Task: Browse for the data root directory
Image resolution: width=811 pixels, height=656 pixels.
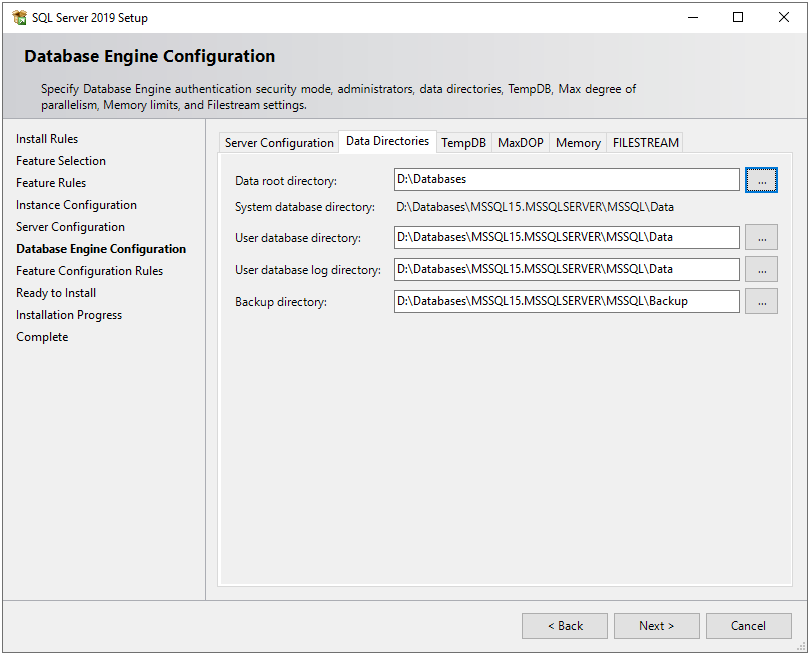Action: tap(761, 180)
